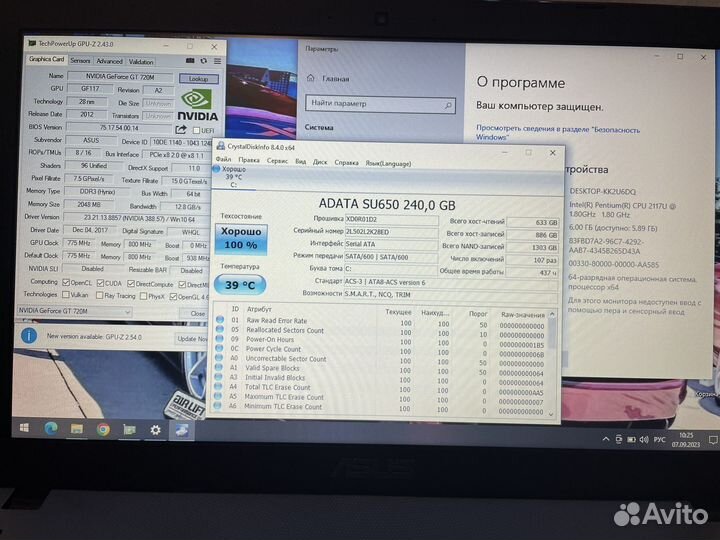This screenshot has width=720, height=540.
Task: Click GPU-Z refresh icon
Action: point(203,61)
